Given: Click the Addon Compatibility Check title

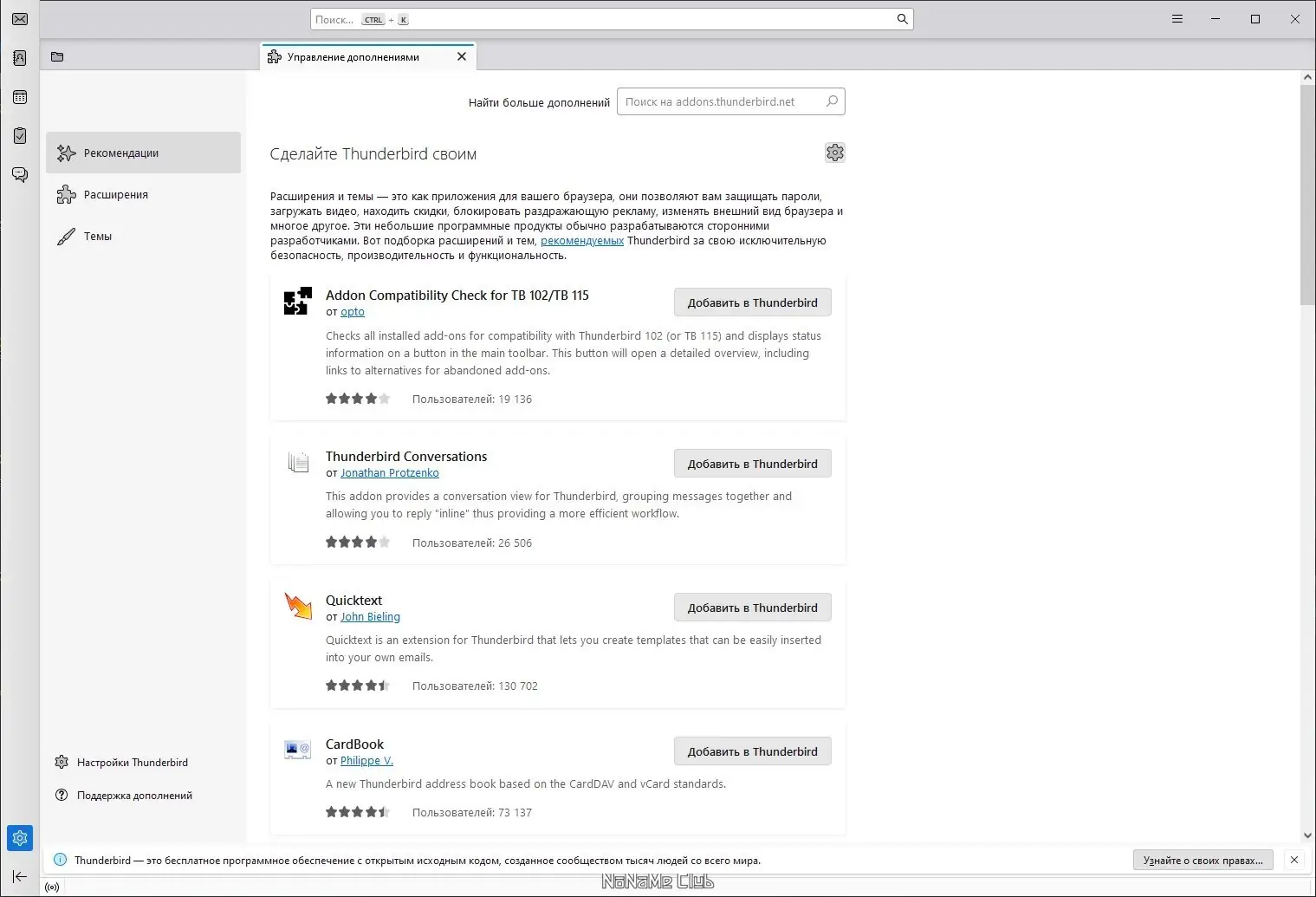Looking at the screenshot, I should click(x=457, y=296).
